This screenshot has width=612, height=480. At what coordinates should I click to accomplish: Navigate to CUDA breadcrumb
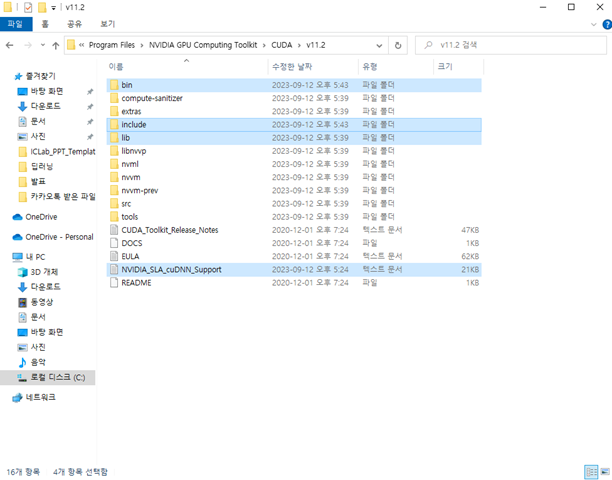[x=281, y=45]
